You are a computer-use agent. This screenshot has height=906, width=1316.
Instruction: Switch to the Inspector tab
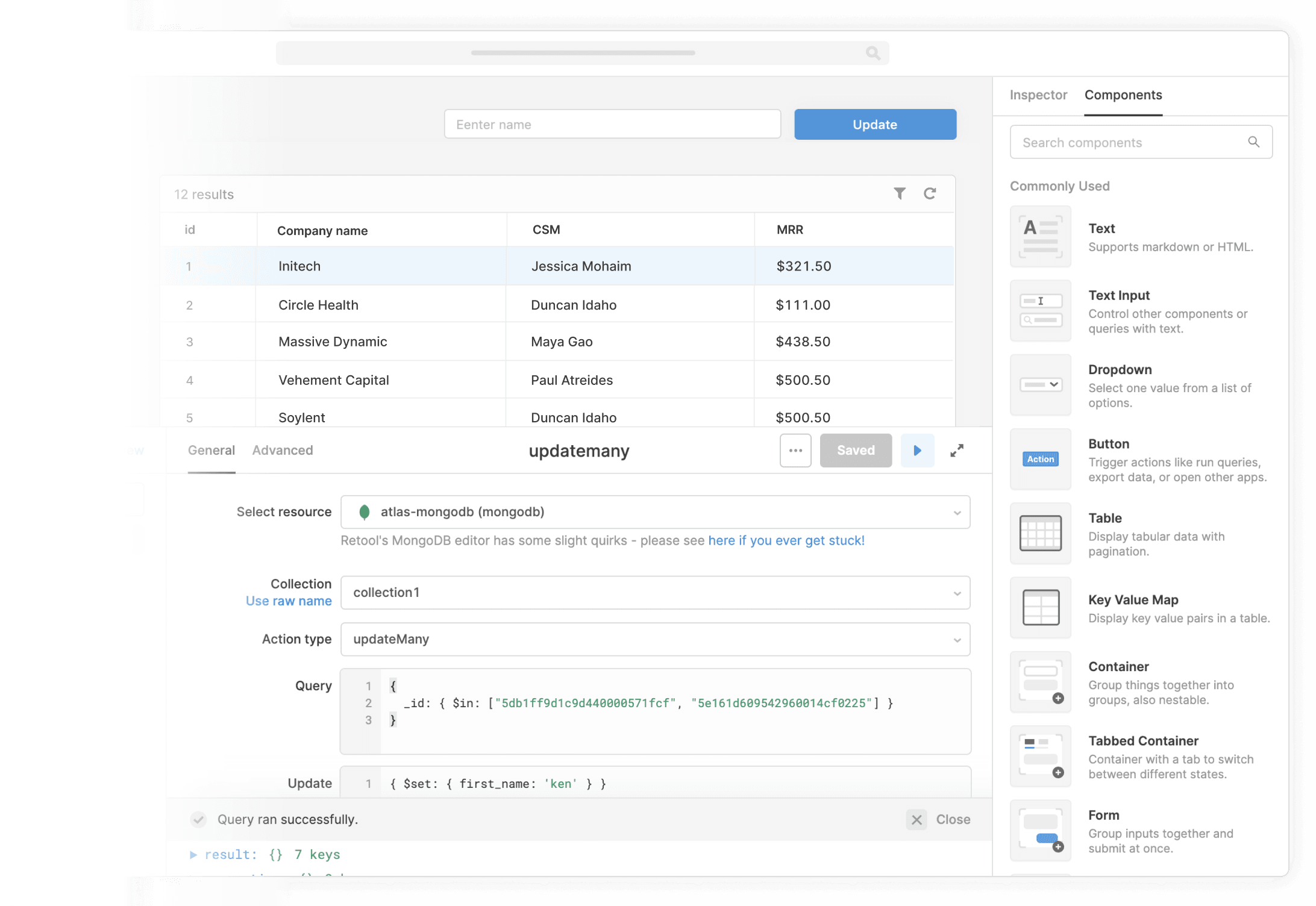point(1038,95)
